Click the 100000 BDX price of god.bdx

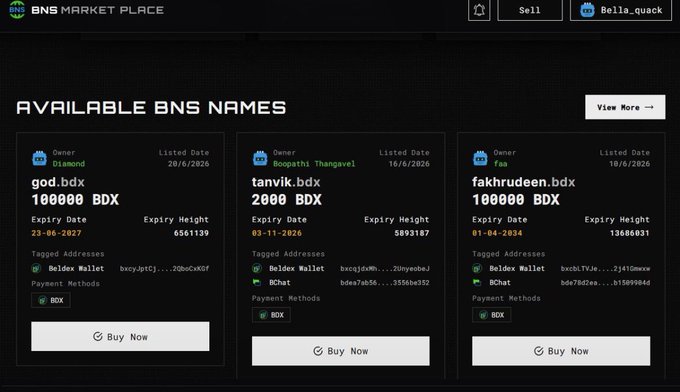click(x=75, y=199)
